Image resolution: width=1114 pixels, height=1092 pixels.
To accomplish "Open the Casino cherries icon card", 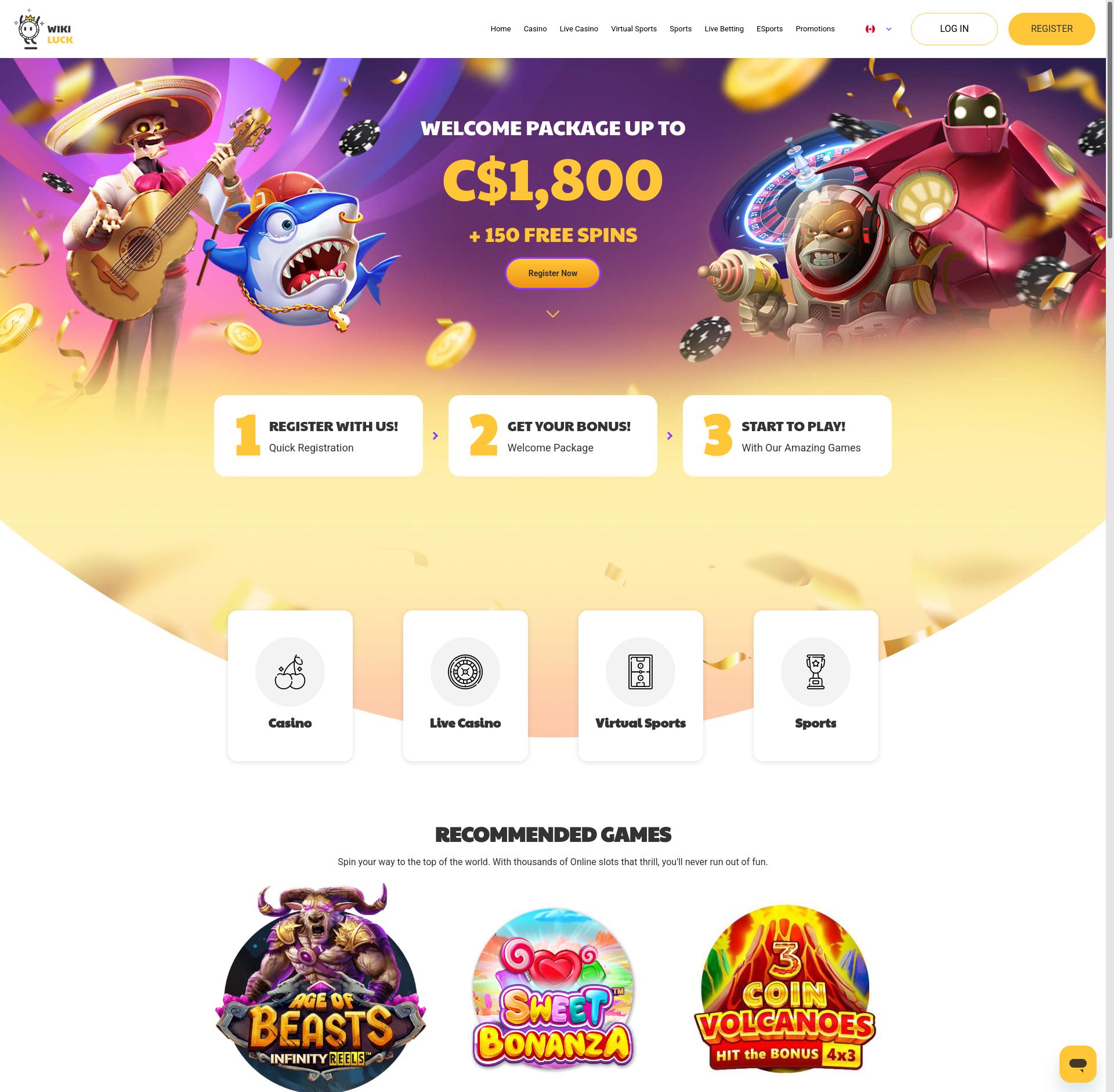I will (x=290, y=685).
